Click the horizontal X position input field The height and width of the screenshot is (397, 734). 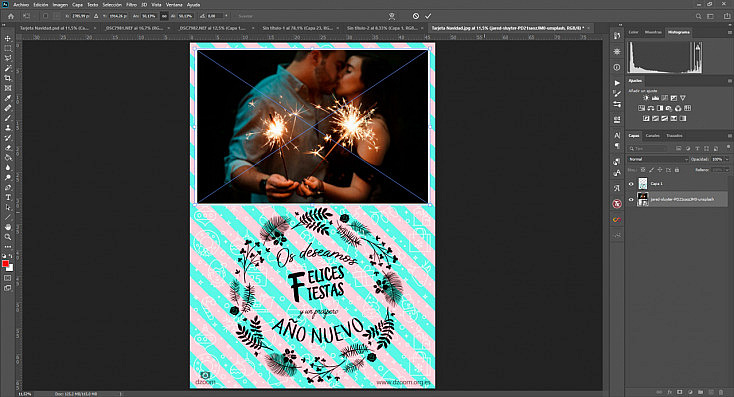81,16
